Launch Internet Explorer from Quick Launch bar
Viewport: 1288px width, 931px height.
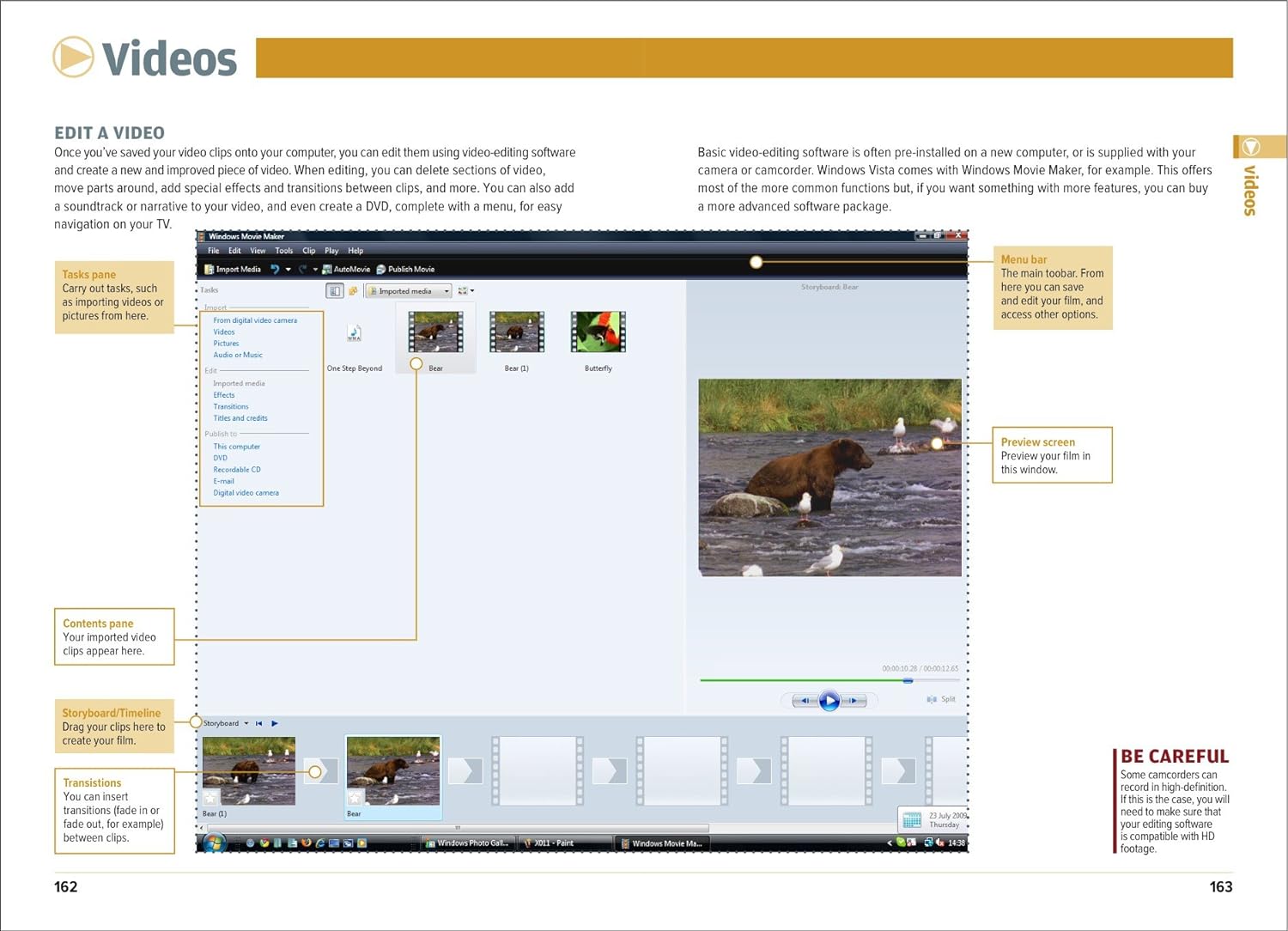(320, 843)
